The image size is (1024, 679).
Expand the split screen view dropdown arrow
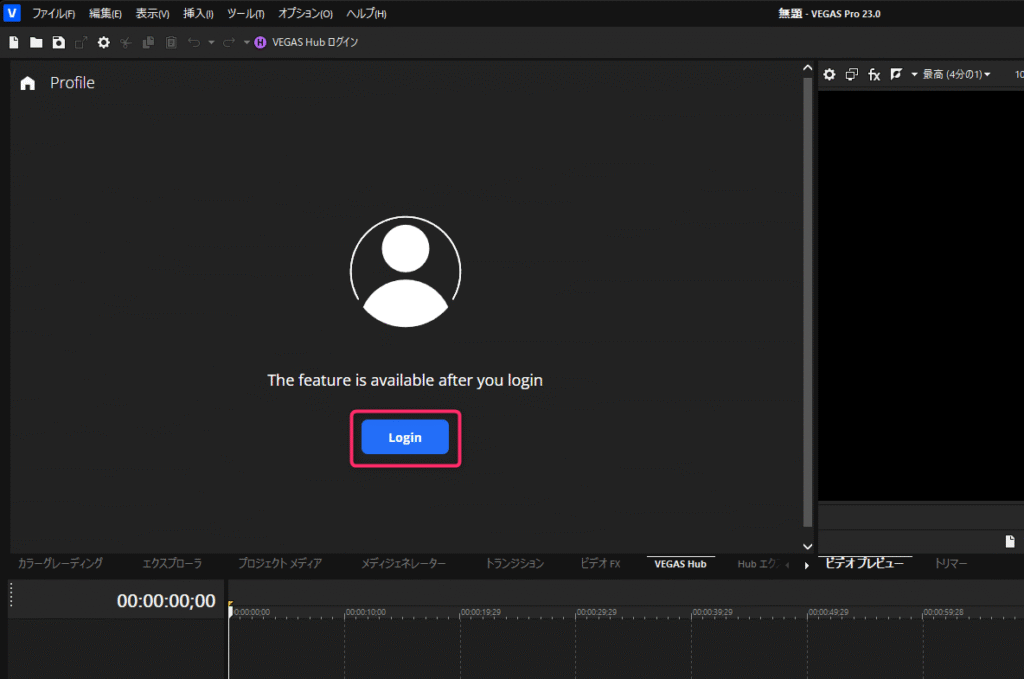click(914, 75)
